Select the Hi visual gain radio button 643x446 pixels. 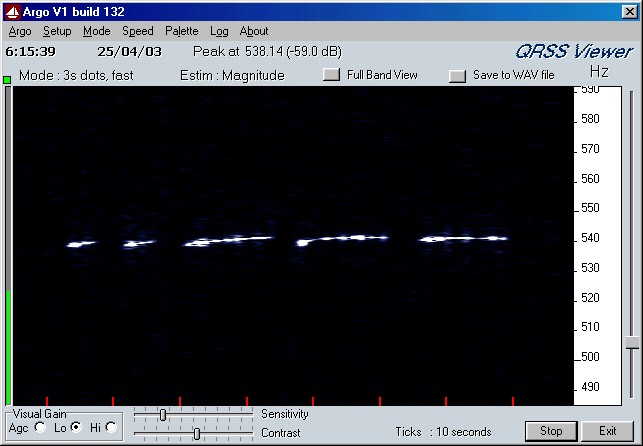coord(111,428)
